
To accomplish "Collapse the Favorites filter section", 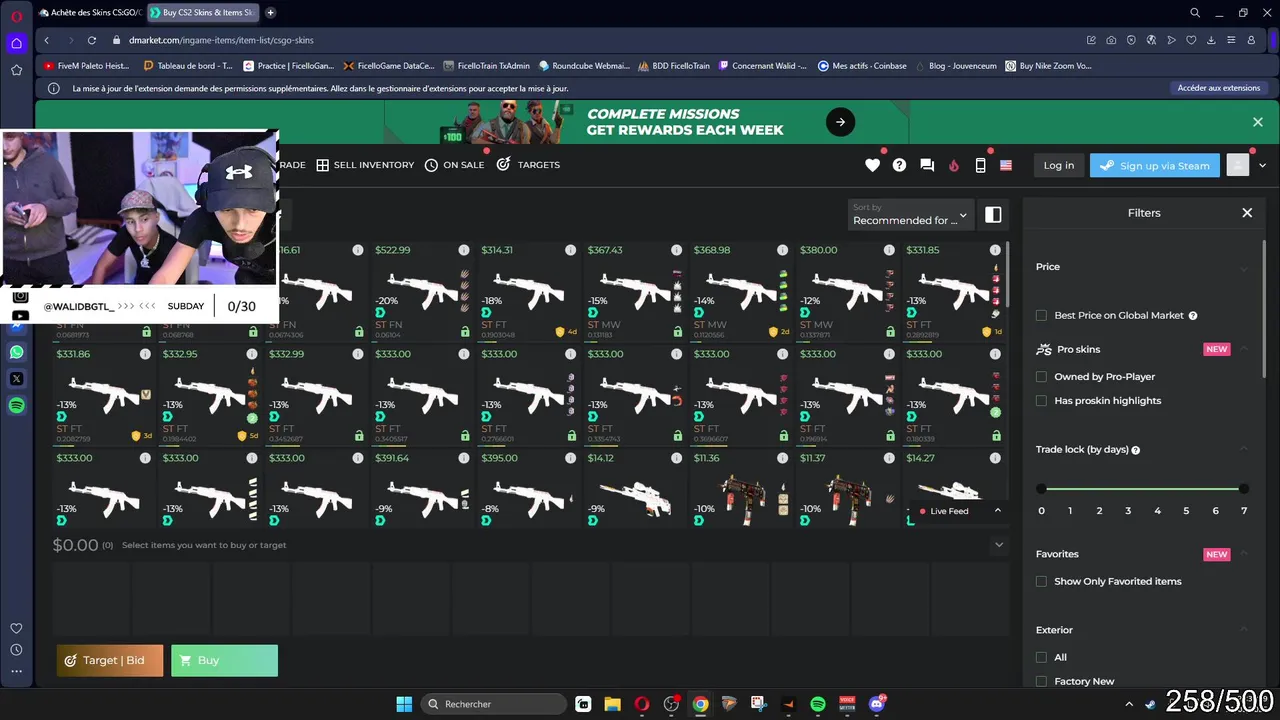I will (x=1244, y=553).
